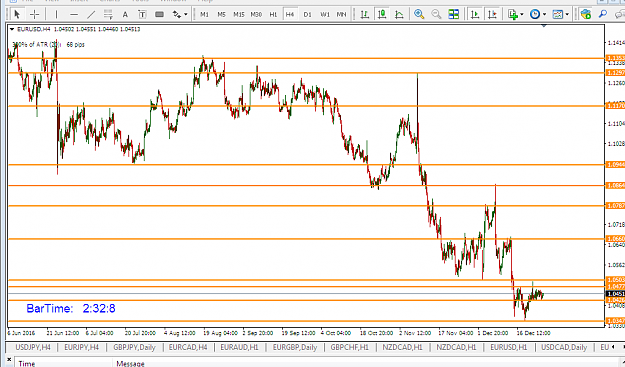625x367 pixels.
Task: Toggle the H4 timeframe button
Action: click(290, 14)
